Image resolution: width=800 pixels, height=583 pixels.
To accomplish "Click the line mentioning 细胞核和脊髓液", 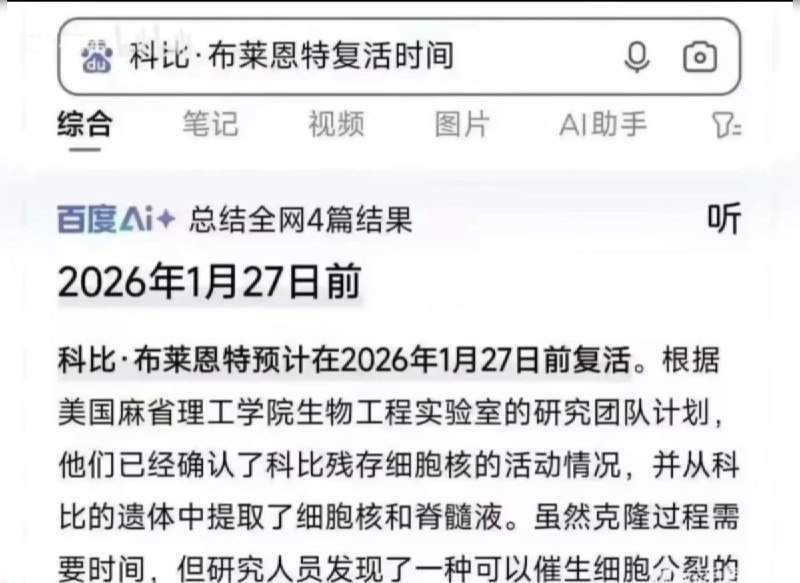I will (x=399, y=517).
